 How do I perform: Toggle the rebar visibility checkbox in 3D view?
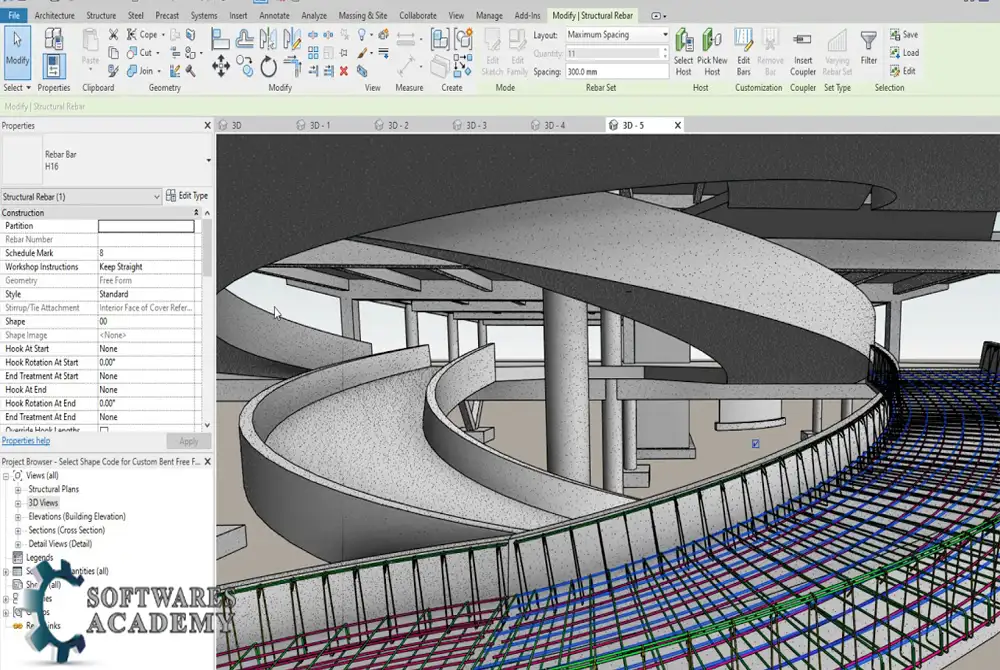pos(755,444)
